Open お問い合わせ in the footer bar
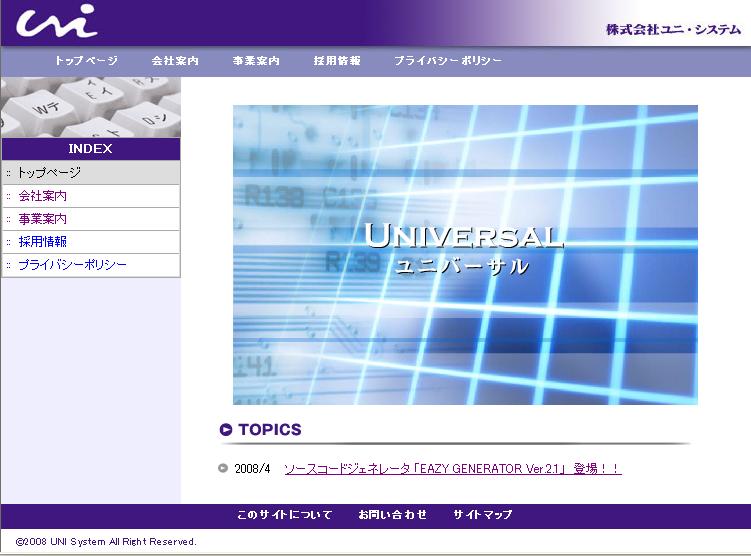This screenshot has width=751, height=556. click(x=392, y=515)
